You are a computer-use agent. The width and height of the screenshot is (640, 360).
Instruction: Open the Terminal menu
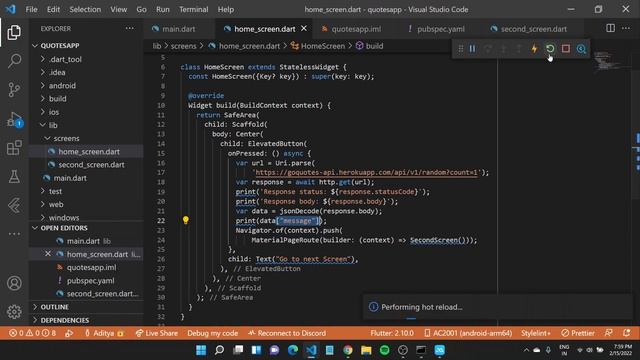click(193, 9)
